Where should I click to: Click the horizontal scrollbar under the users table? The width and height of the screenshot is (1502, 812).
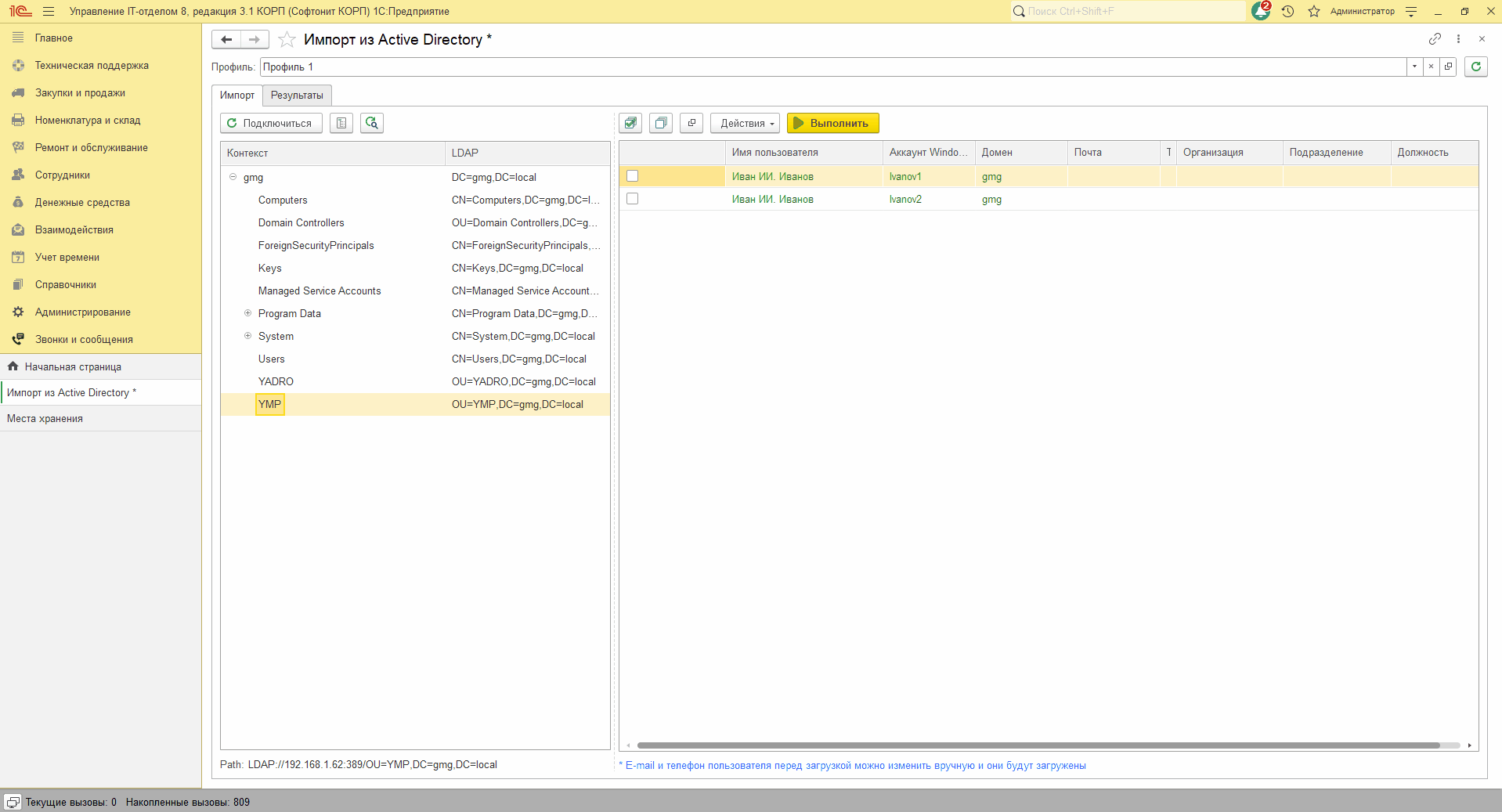[x=1038, y=745]
